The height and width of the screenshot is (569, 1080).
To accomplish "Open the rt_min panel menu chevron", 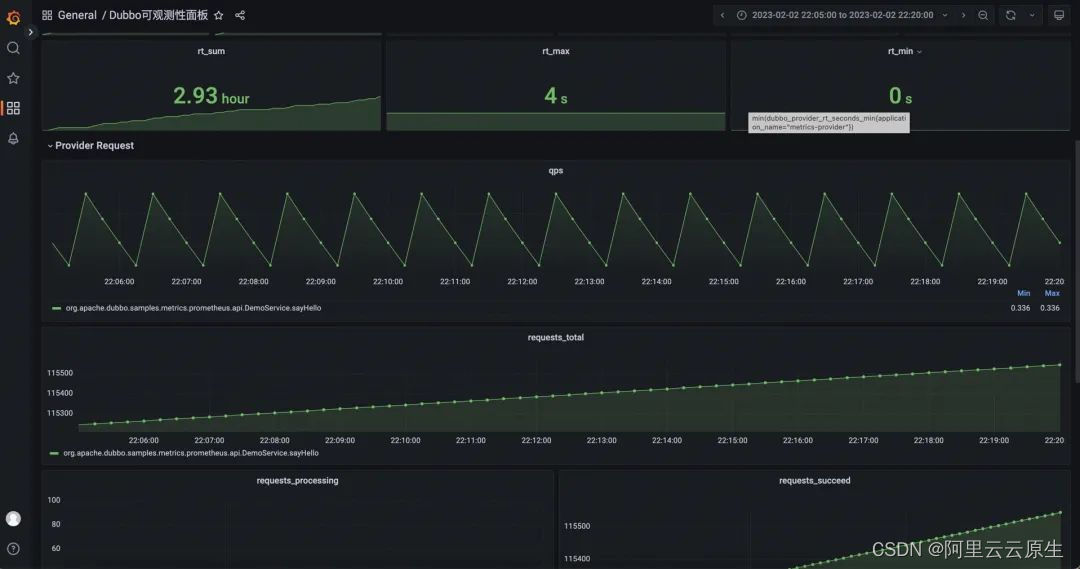I will pyautogui.click(x=920, y=52).
